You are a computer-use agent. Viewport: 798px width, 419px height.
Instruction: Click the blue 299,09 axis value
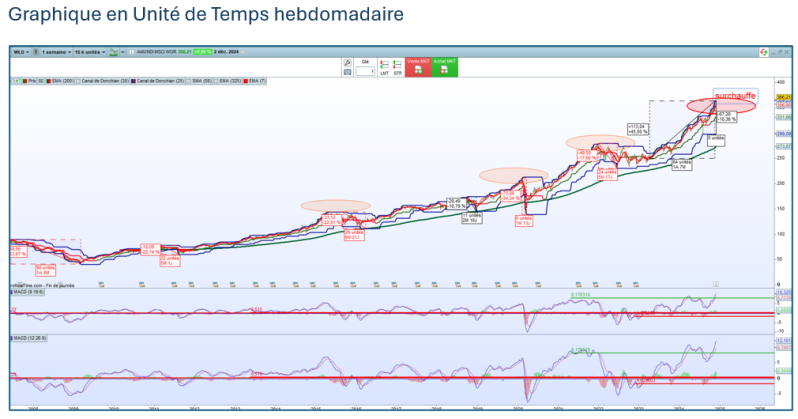click(x=783, y=134)
